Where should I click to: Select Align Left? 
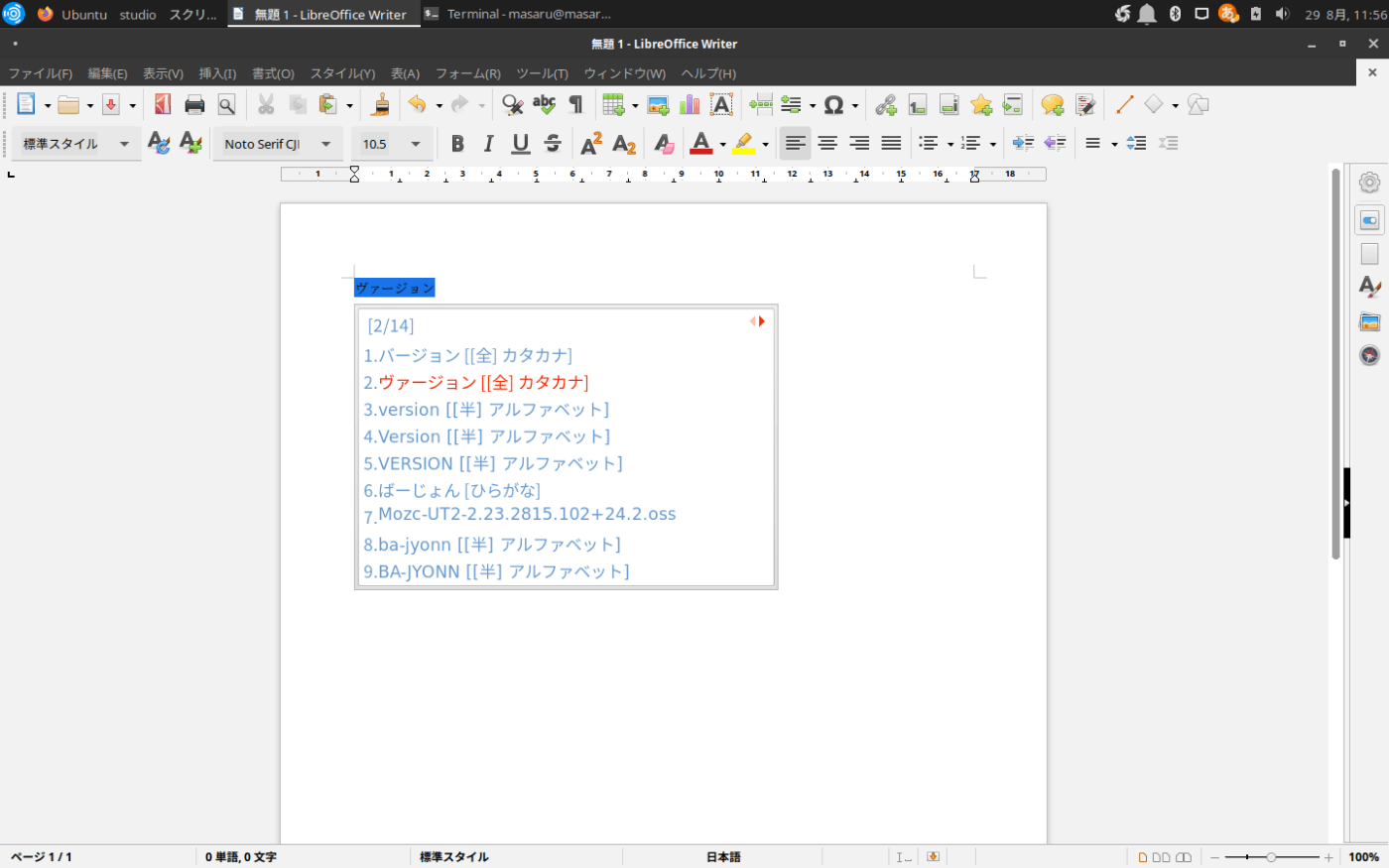point(795,143)
